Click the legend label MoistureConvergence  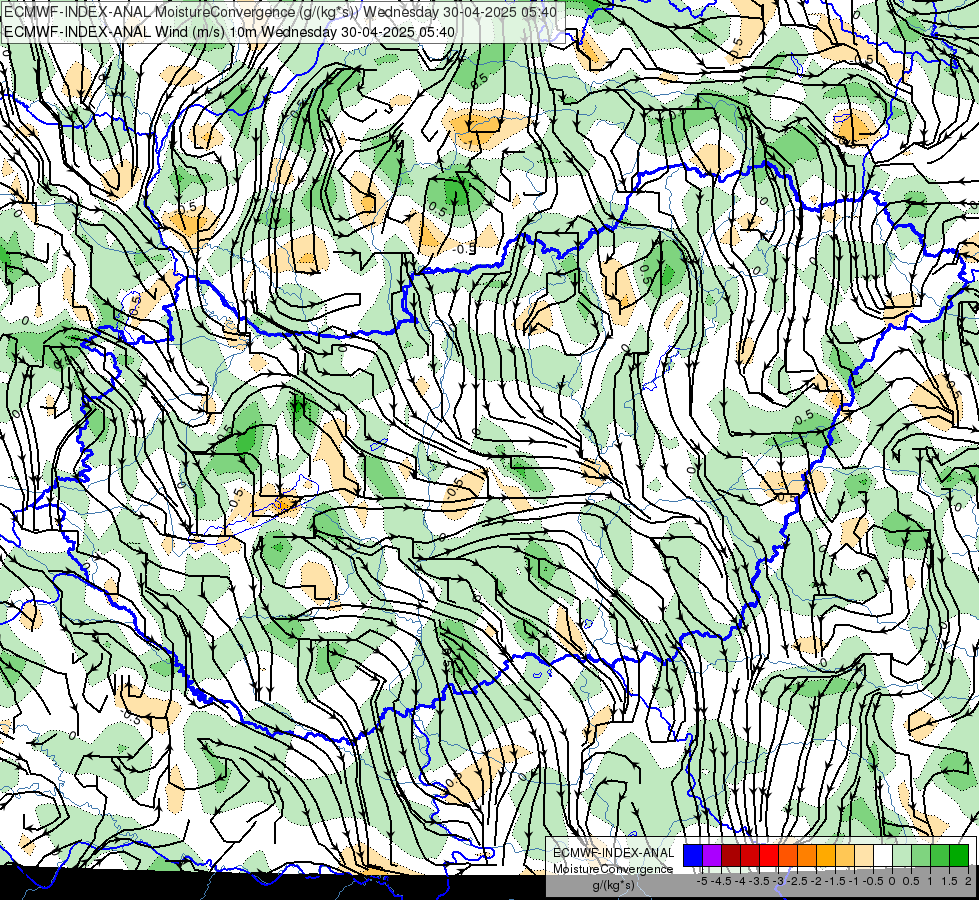pos(613,869)
